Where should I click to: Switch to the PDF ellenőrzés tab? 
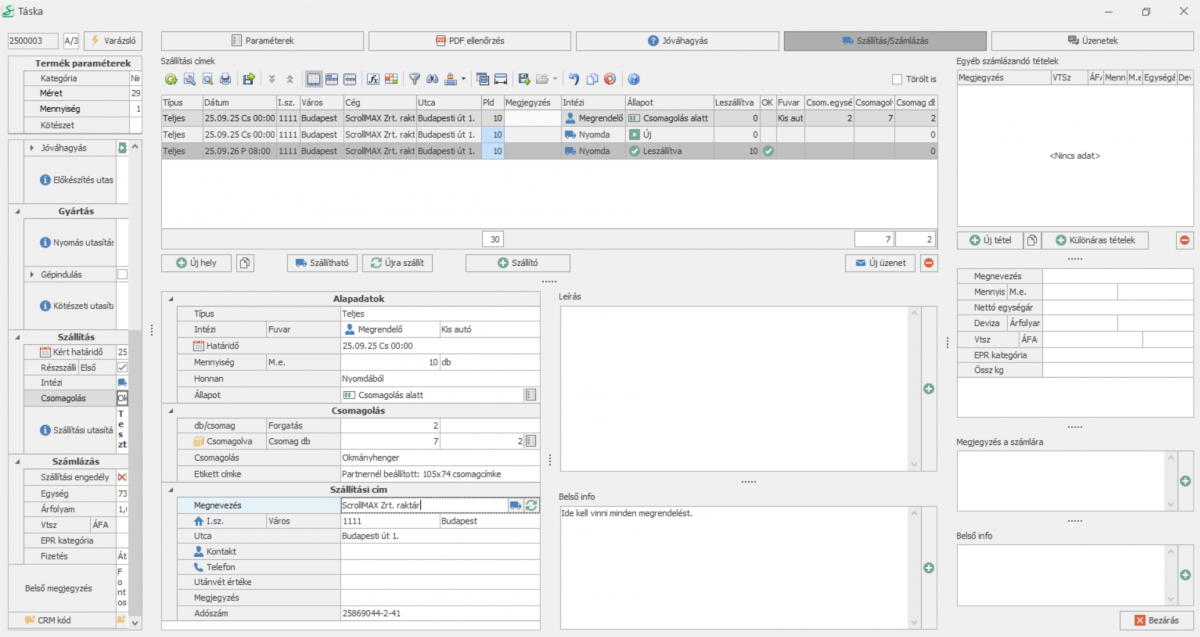point(469,41)
